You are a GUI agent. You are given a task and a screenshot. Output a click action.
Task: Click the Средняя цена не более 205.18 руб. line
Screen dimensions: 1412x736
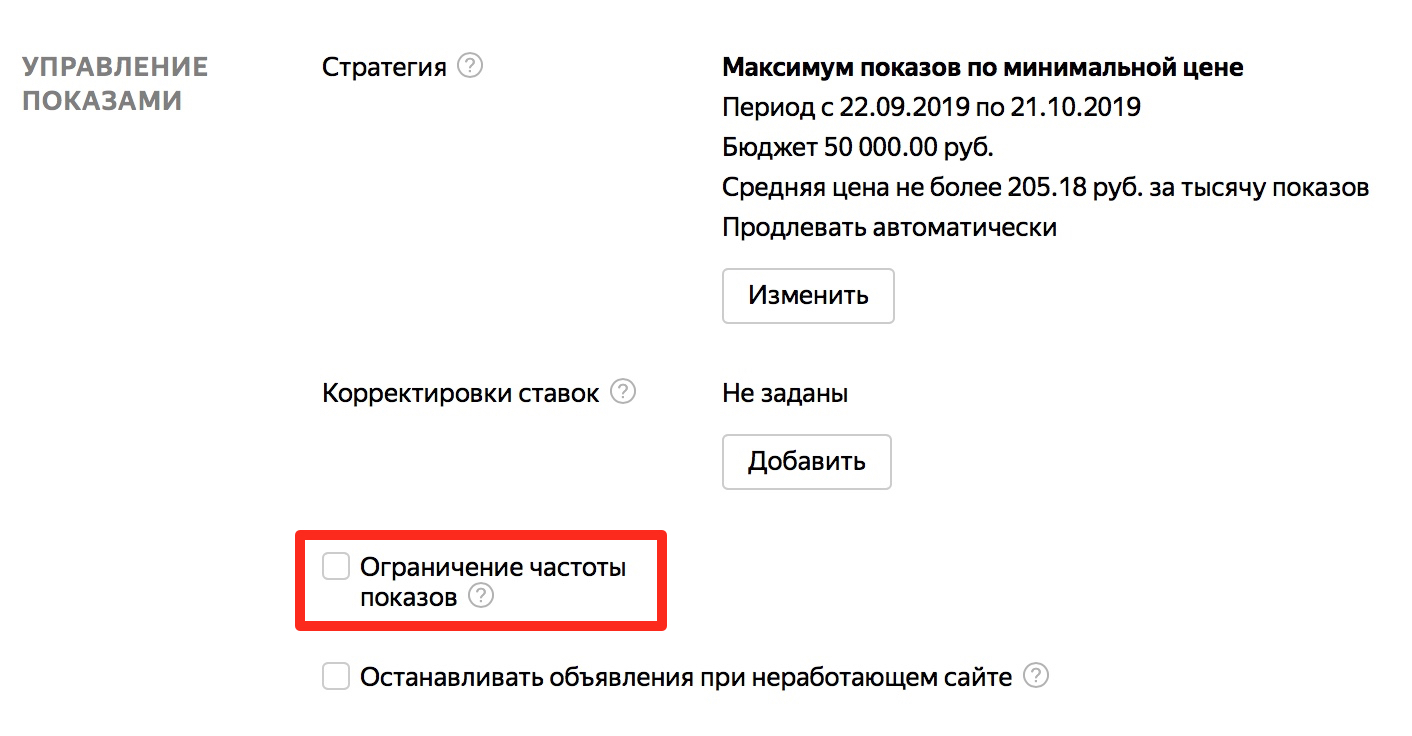click(x=1045, y=187)
